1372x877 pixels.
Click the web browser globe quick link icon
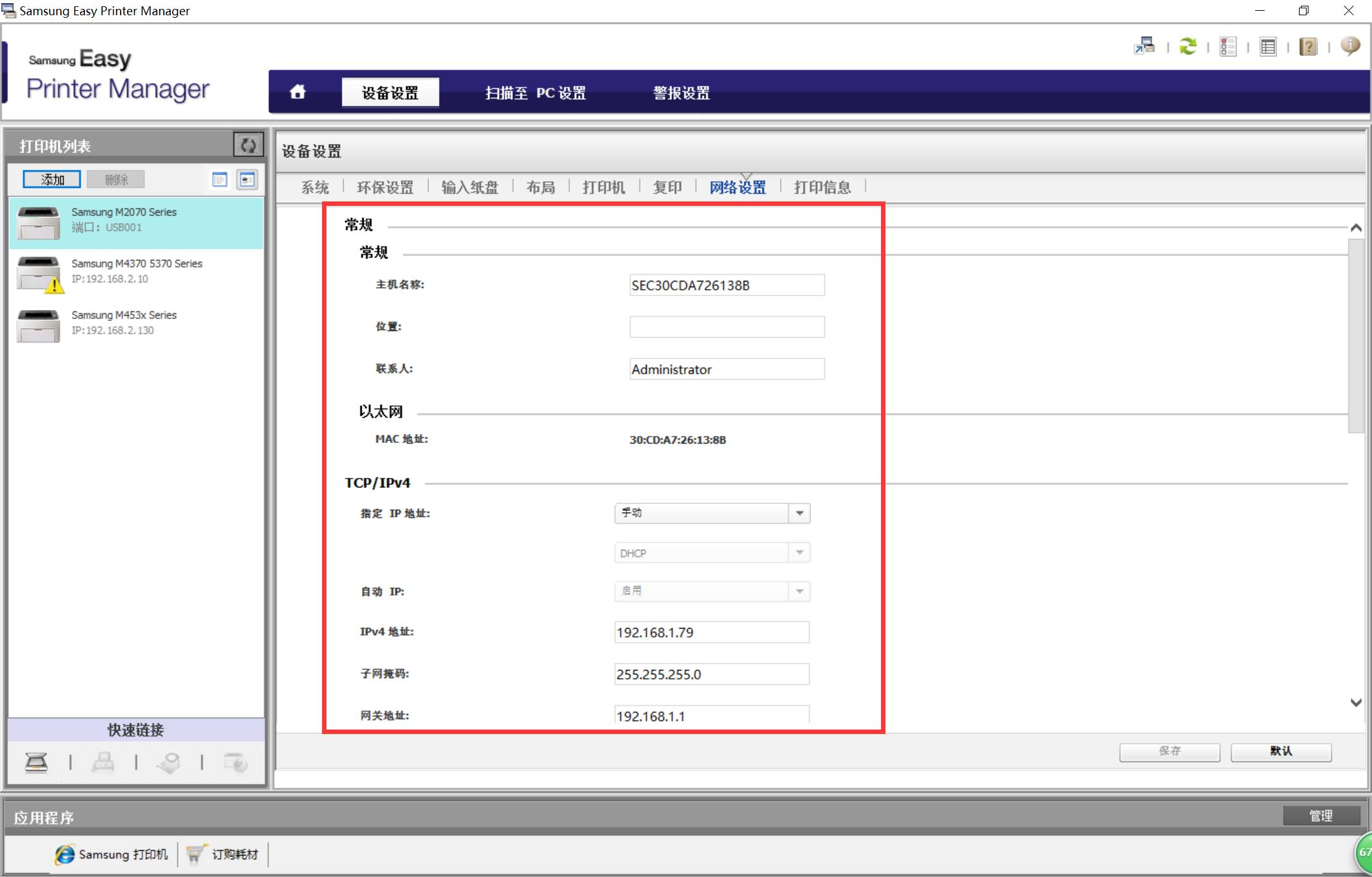(236, 761)
